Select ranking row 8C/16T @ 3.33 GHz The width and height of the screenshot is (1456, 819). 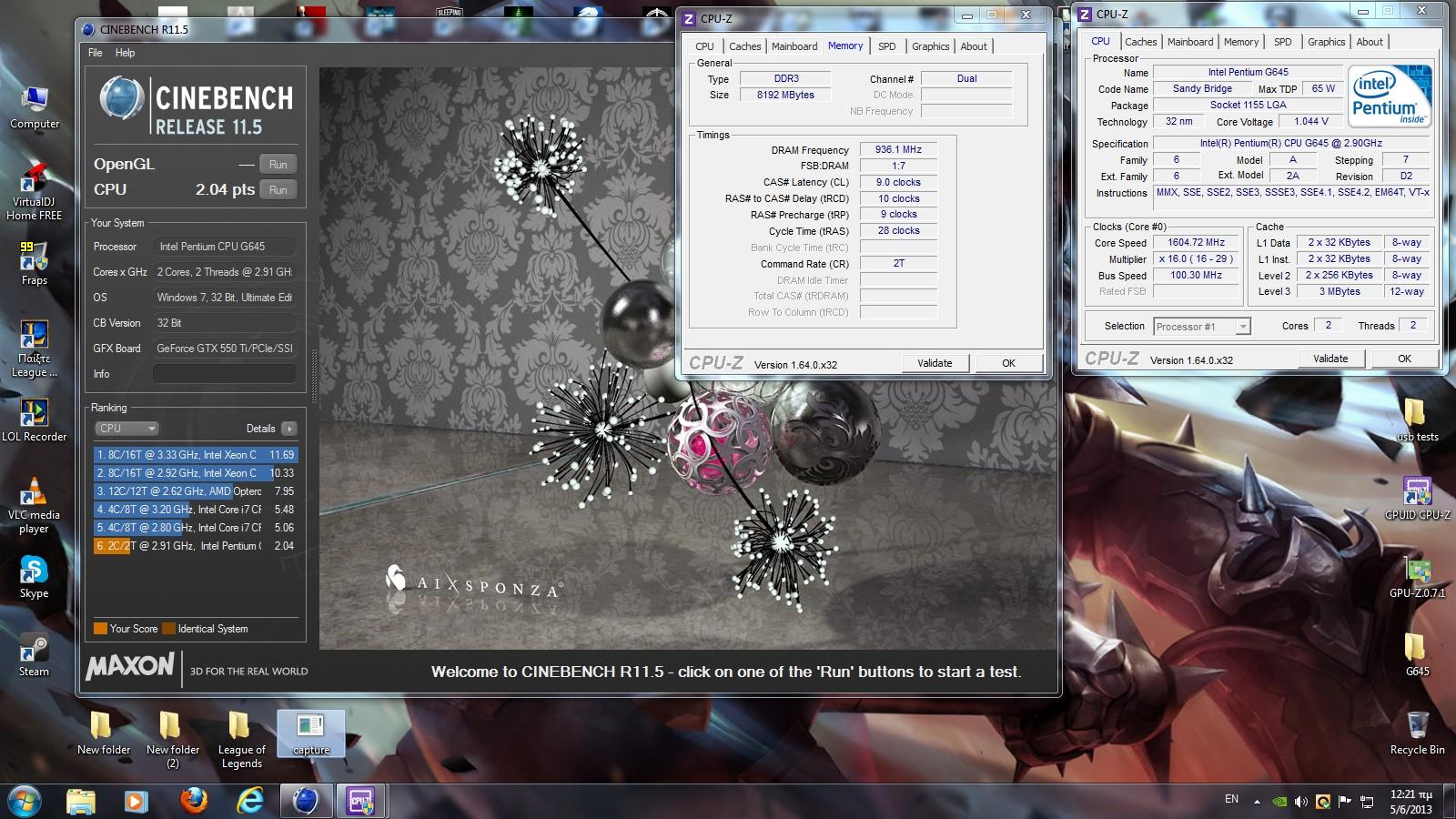point(196,455)
